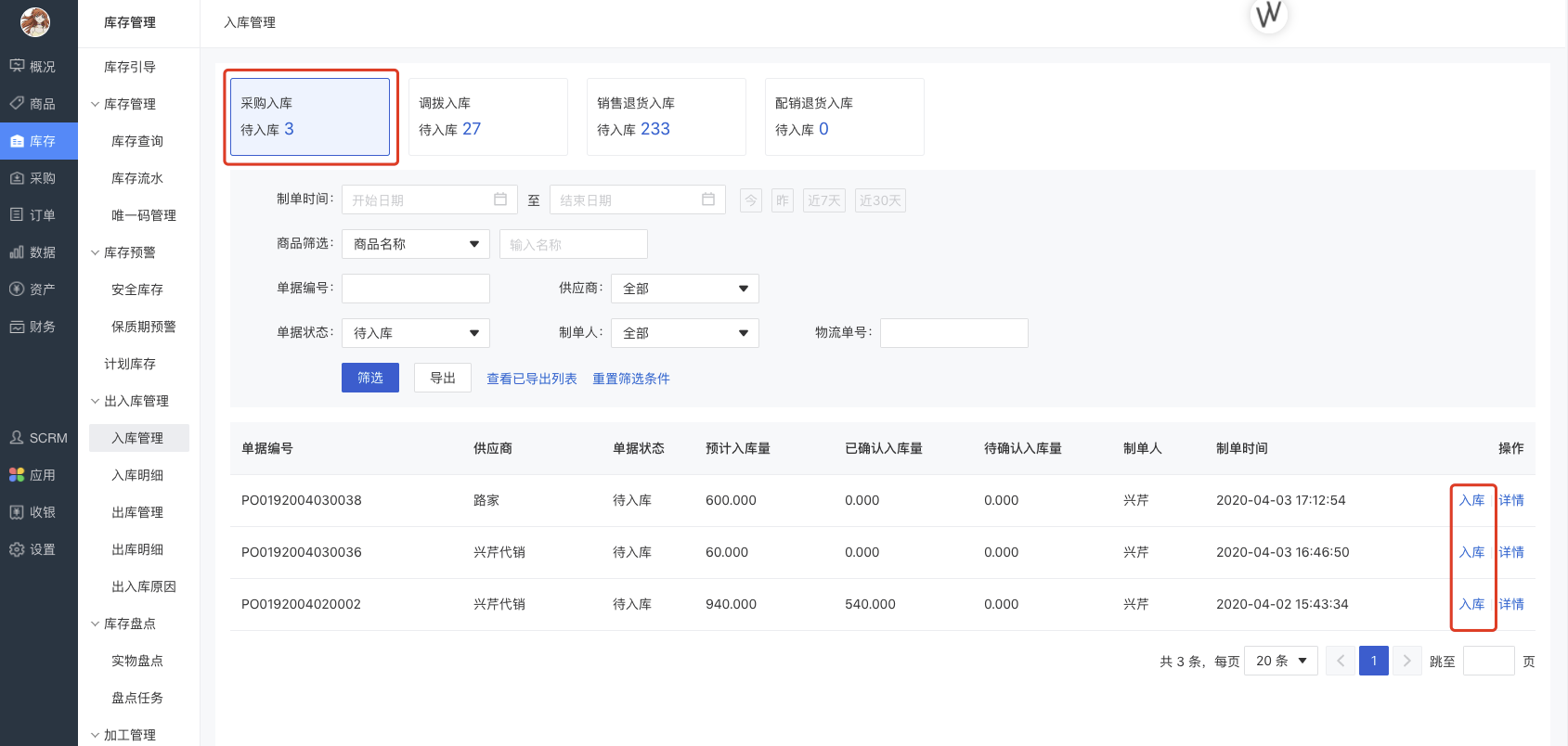Click calendar icon in 开始日期 field
Image resolution: width=1568 pixels, height=746 pixels.
[500, 199]
